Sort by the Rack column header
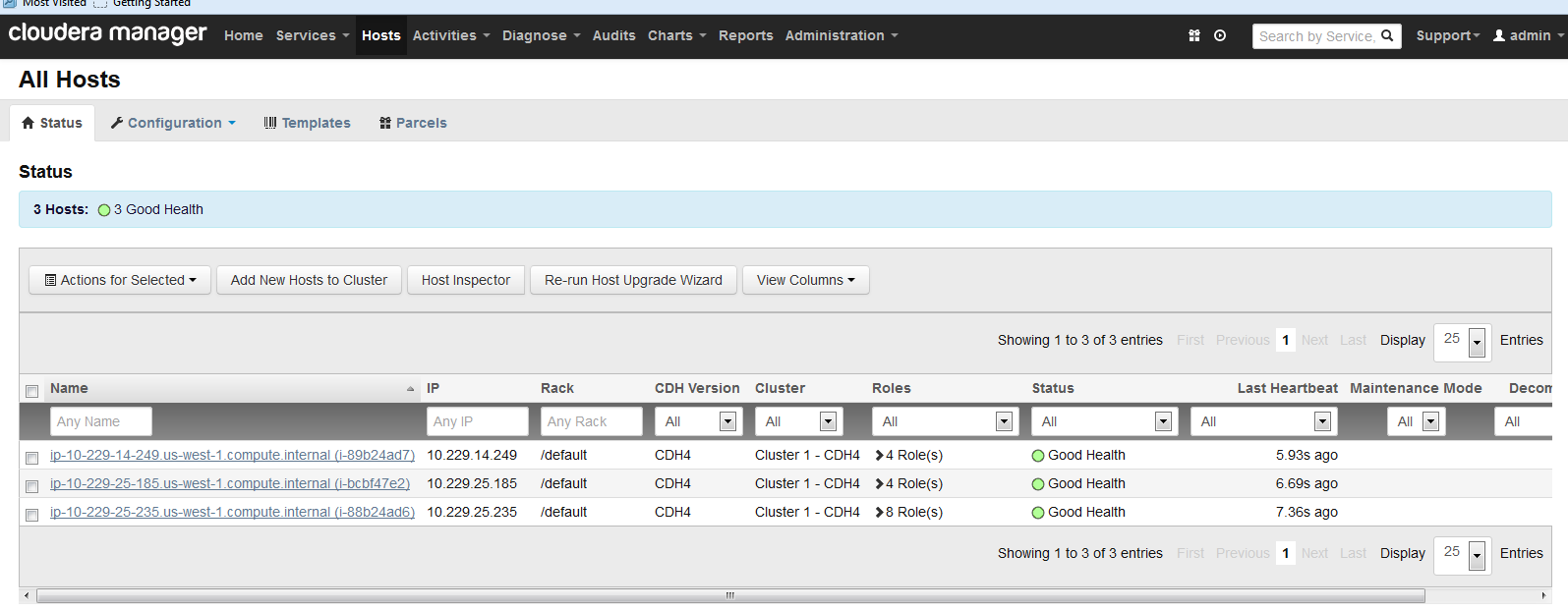The width and height of the screenshot is (1568, 610). (557, 388)
